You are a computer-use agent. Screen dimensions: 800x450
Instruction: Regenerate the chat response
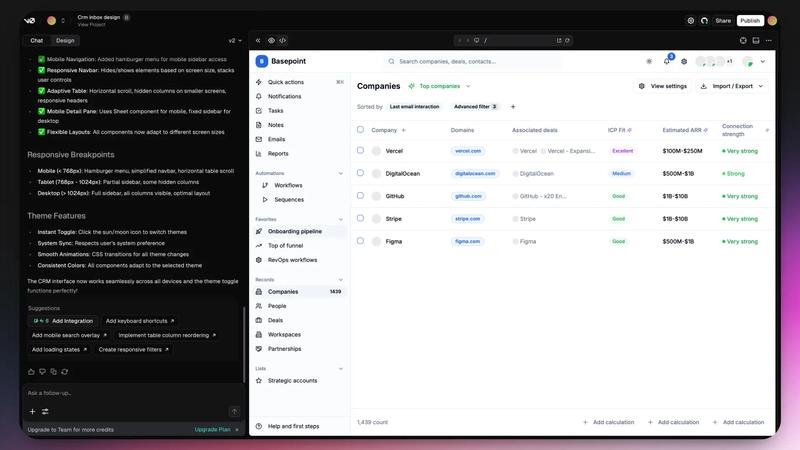65,371
